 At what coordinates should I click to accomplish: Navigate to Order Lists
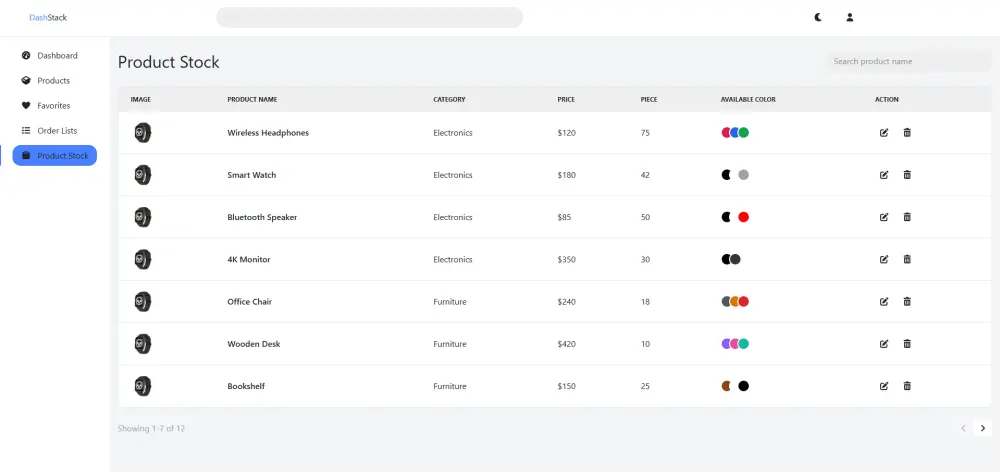coord(56,131)
